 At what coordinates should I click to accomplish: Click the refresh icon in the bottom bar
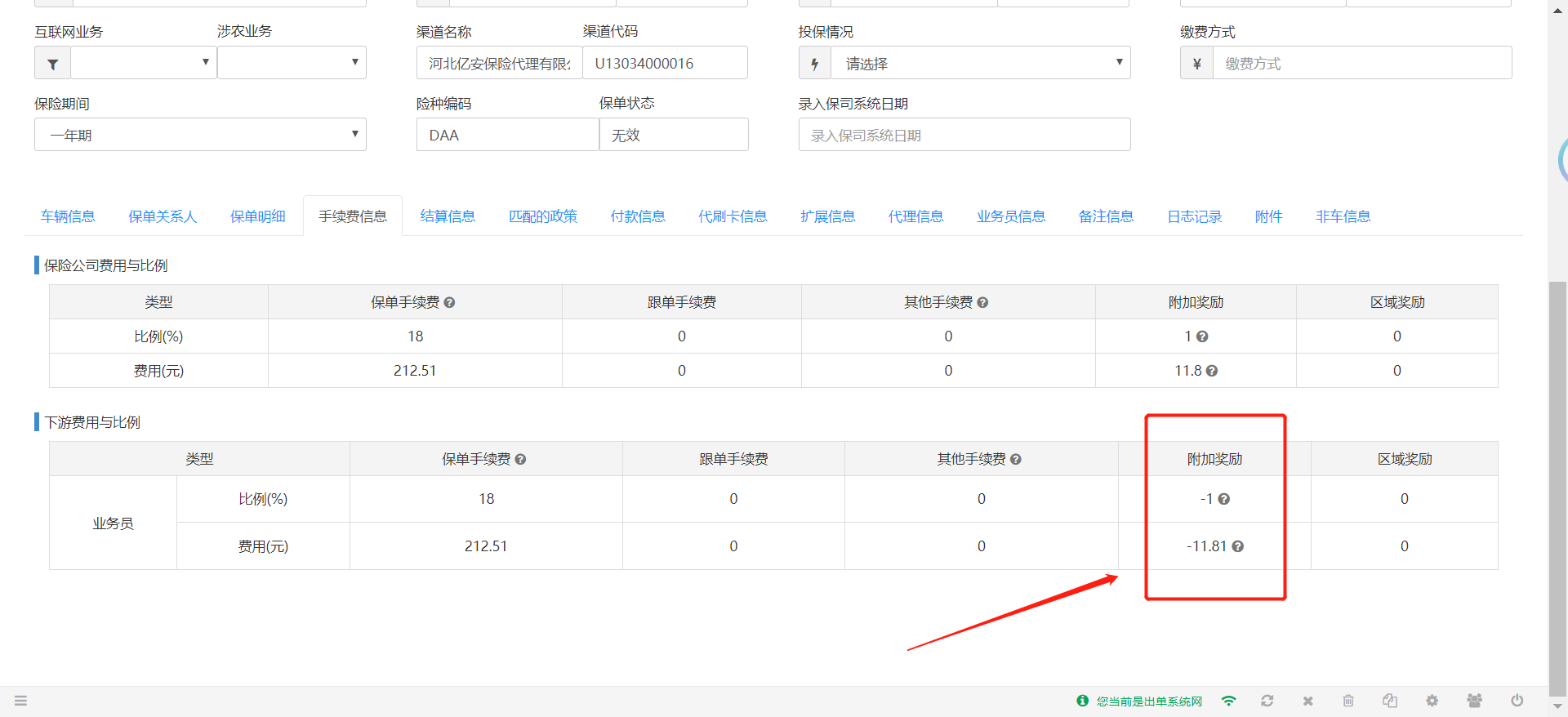[1267, 701]
